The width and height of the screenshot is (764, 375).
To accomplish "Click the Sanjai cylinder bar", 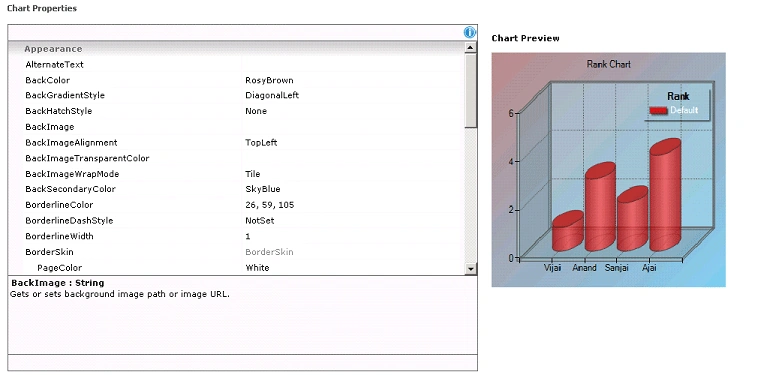I will pyautogui.click(x=632, y=219).
